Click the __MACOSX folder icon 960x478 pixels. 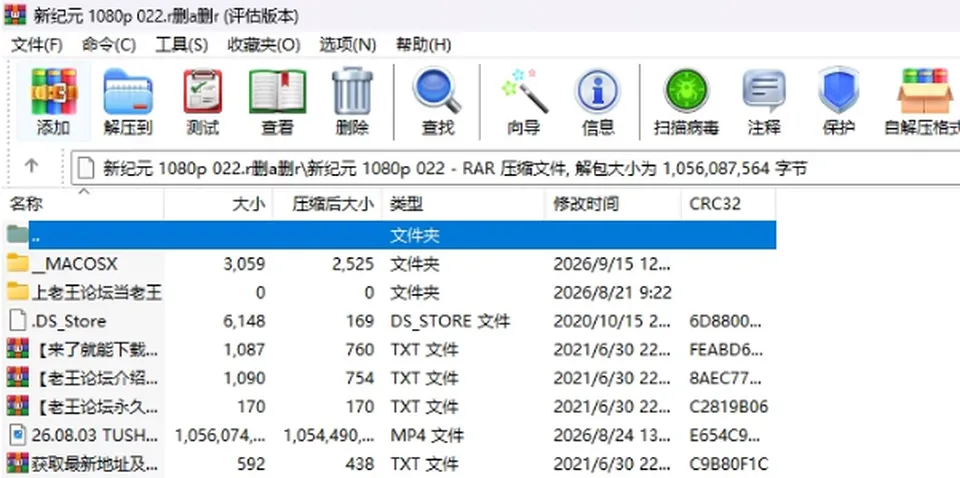pyautogui.click(x=18, y=264)
